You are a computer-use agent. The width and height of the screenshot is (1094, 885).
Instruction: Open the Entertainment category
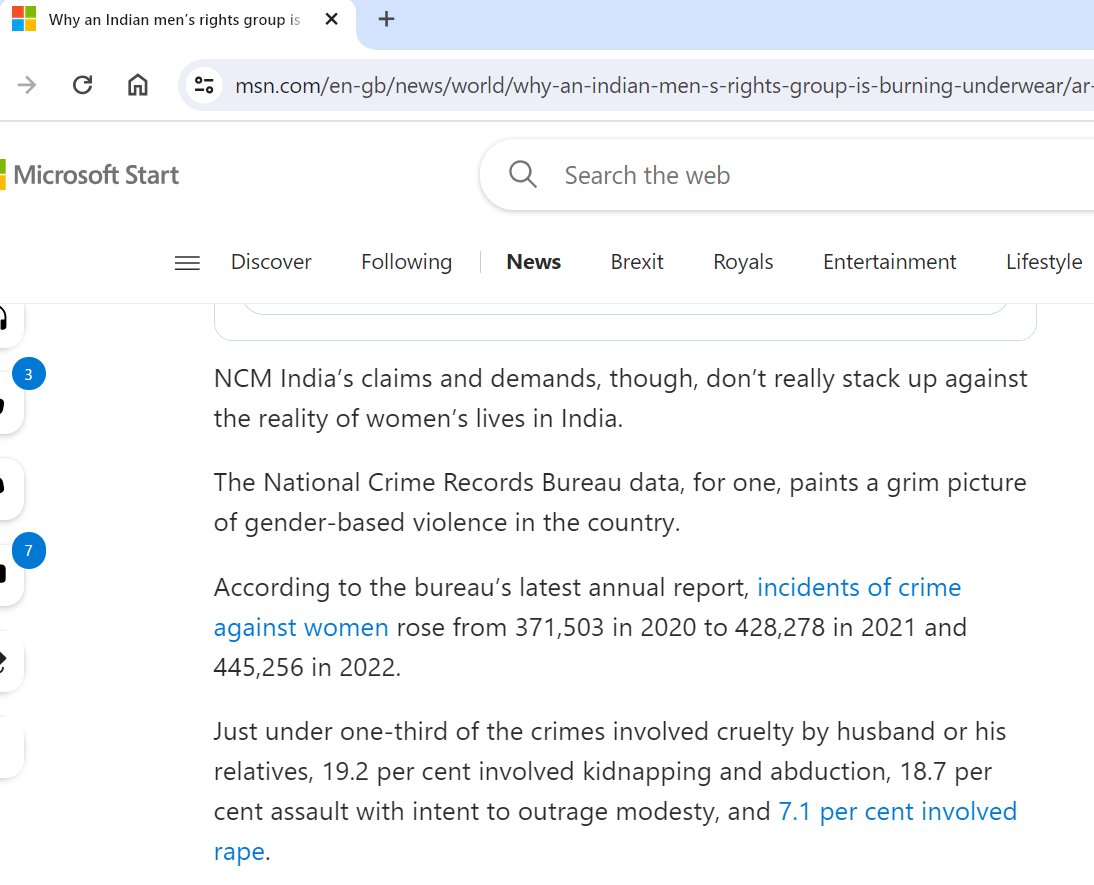tap(889, 262)
